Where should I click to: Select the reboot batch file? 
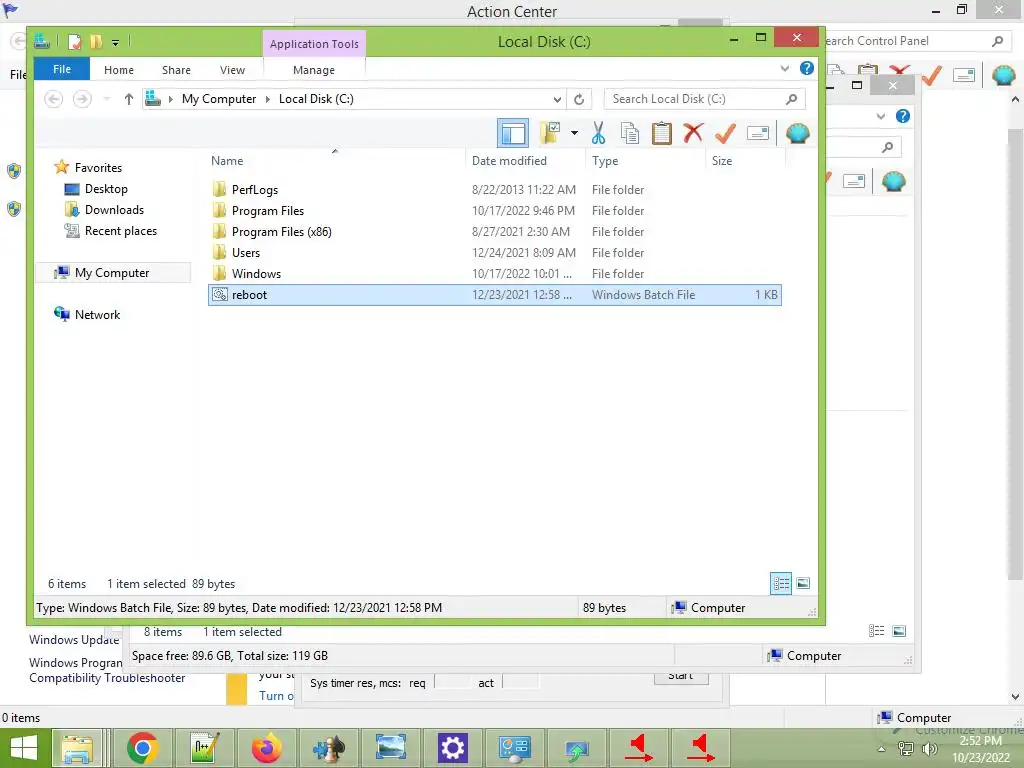[494, 295]
